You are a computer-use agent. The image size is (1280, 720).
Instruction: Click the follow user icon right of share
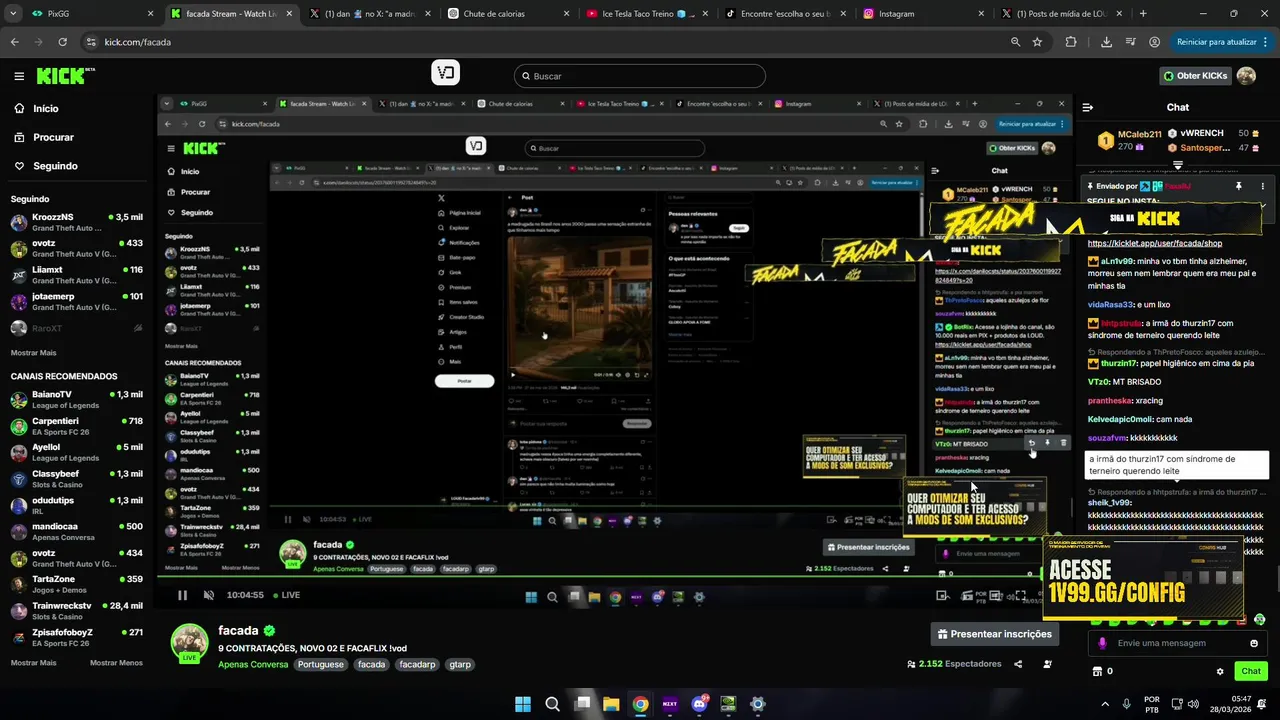1047,664
